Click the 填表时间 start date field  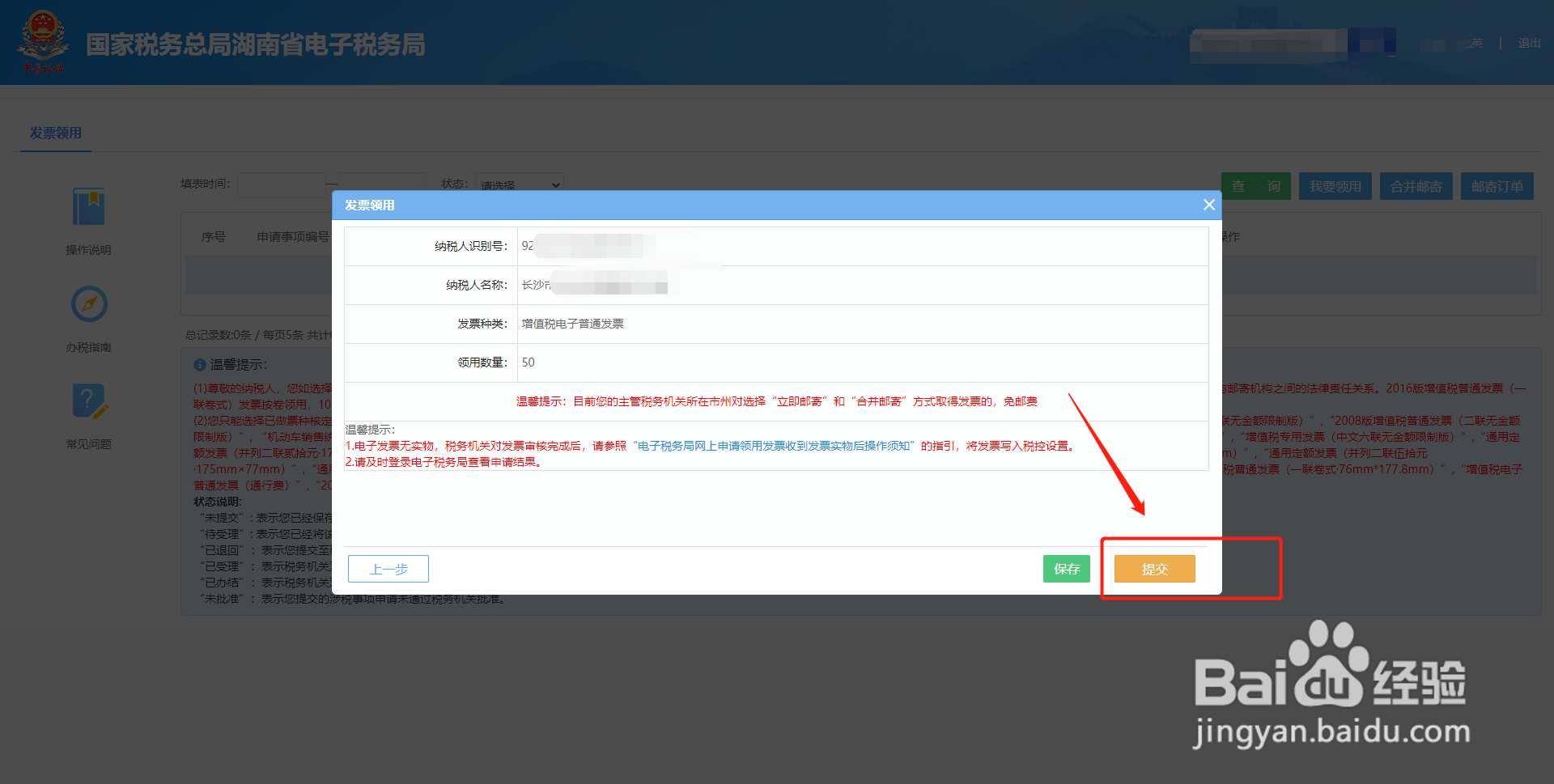click(x=282, y=184)
